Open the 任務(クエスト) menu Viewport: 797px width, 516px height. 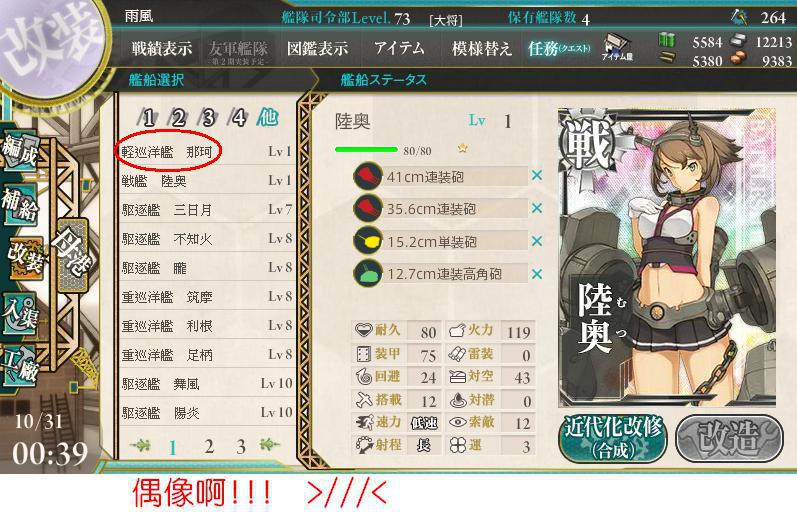click(559, 49)
